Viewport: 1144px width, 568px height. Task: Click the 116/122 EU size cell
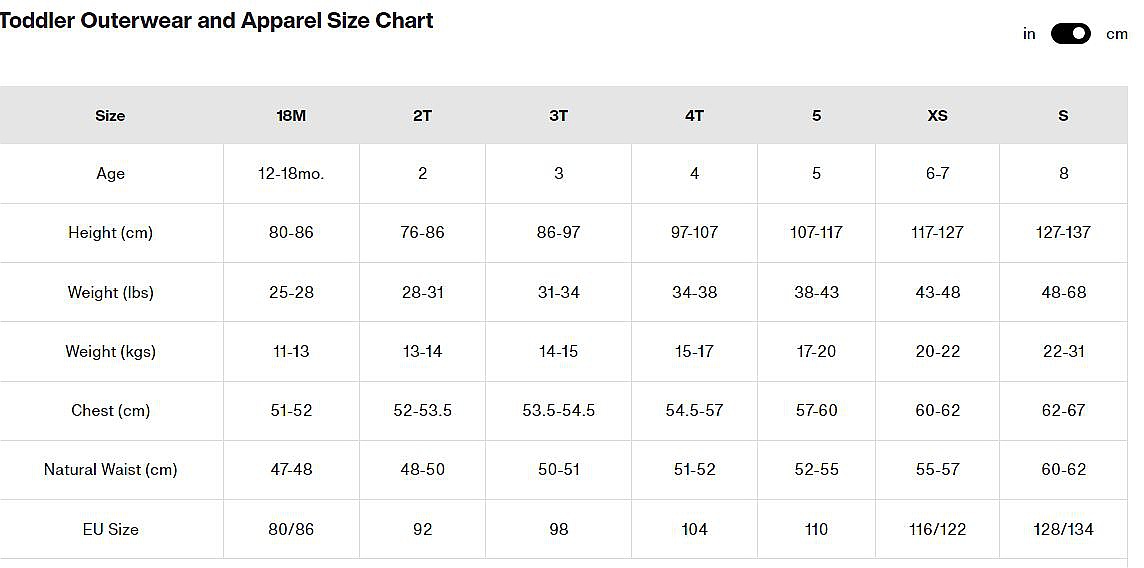[x=937, y=529]
